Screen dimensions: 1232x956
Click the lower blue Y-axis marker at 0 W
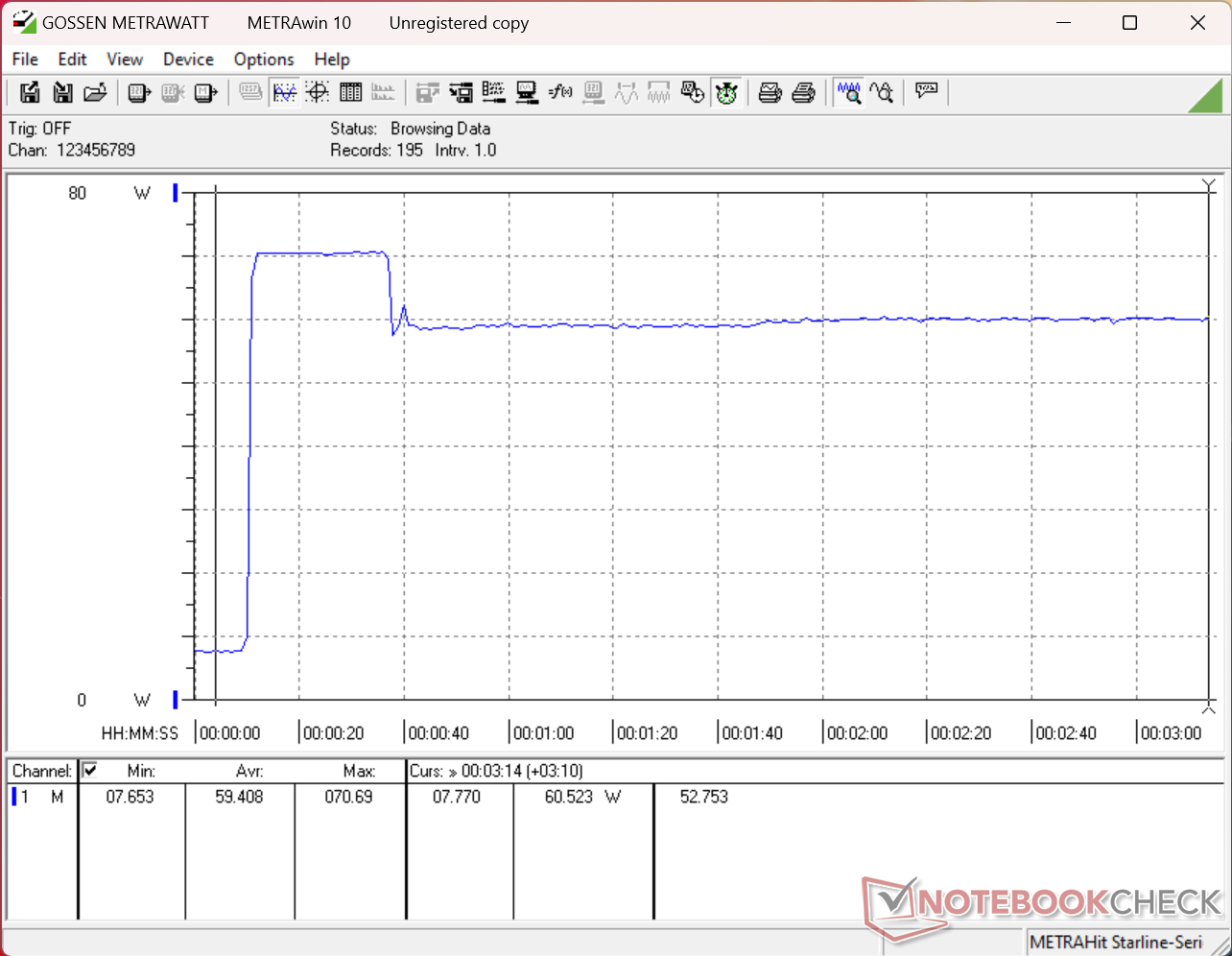point(176,699)
